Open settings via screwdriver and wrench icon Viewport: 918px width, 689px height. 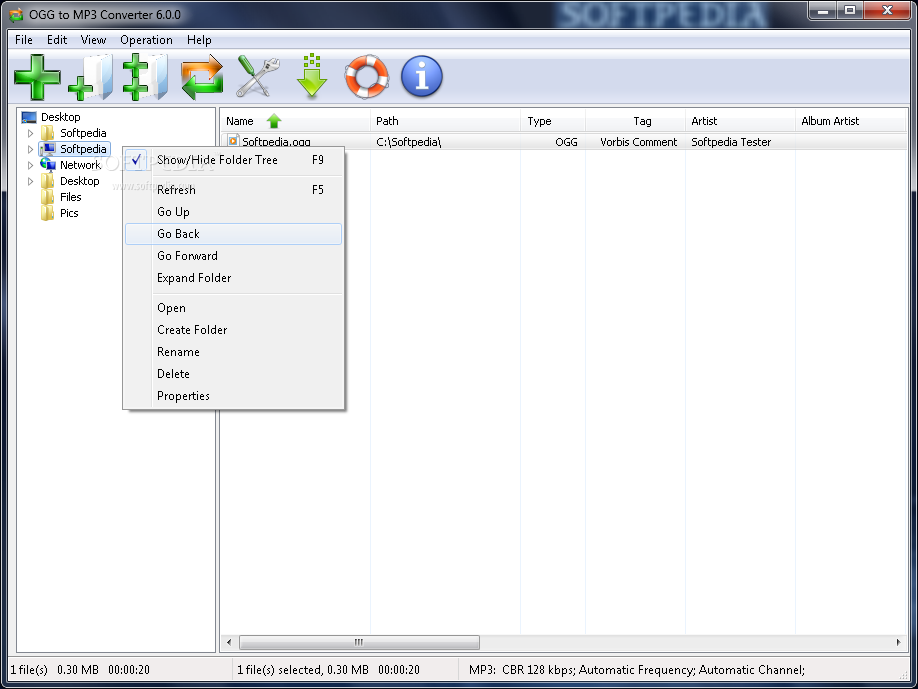[x=258, y=77]
